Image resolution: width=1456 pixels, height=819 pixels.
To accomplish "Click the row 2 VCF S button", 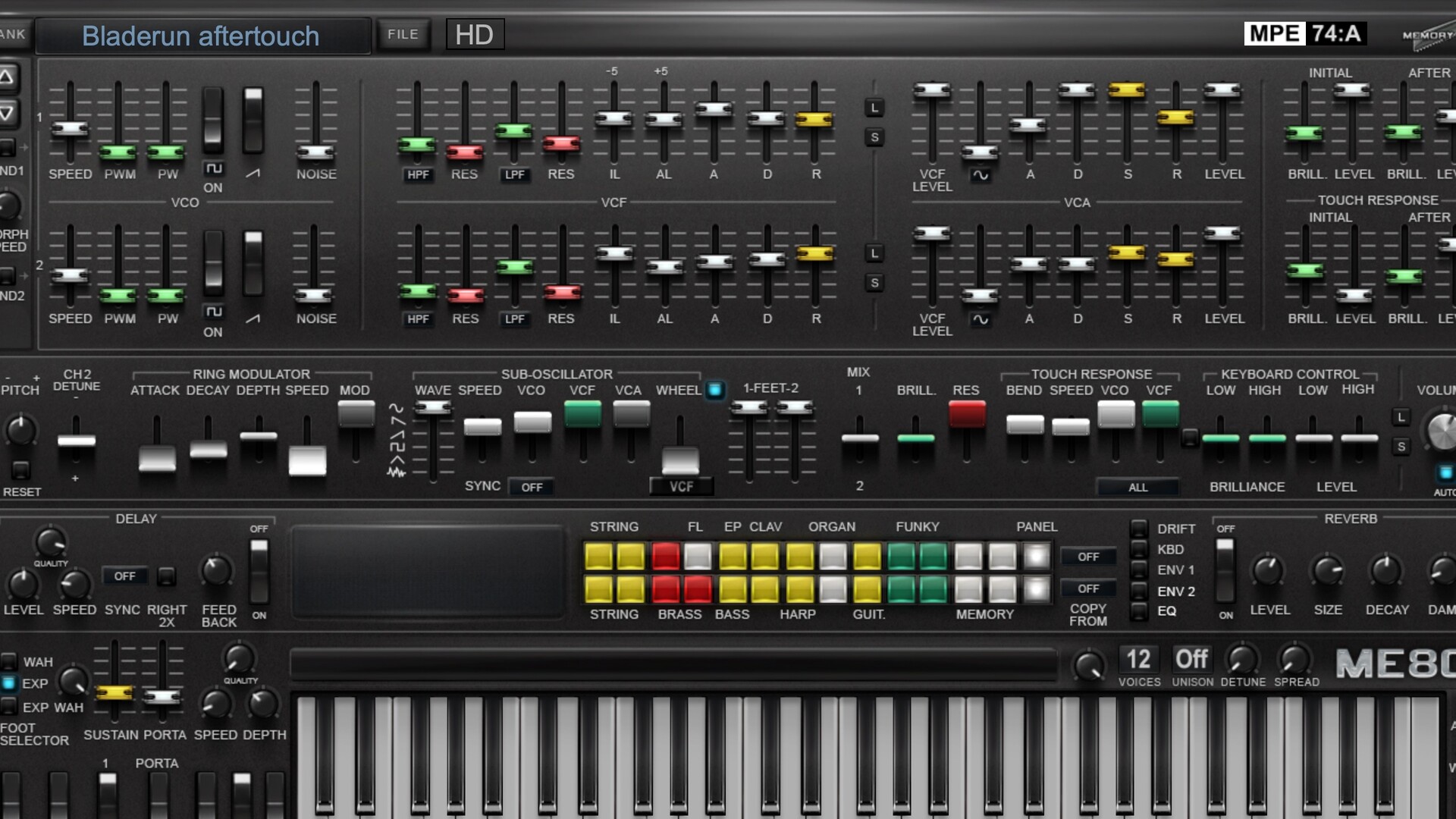I will [x=874, y=283].
